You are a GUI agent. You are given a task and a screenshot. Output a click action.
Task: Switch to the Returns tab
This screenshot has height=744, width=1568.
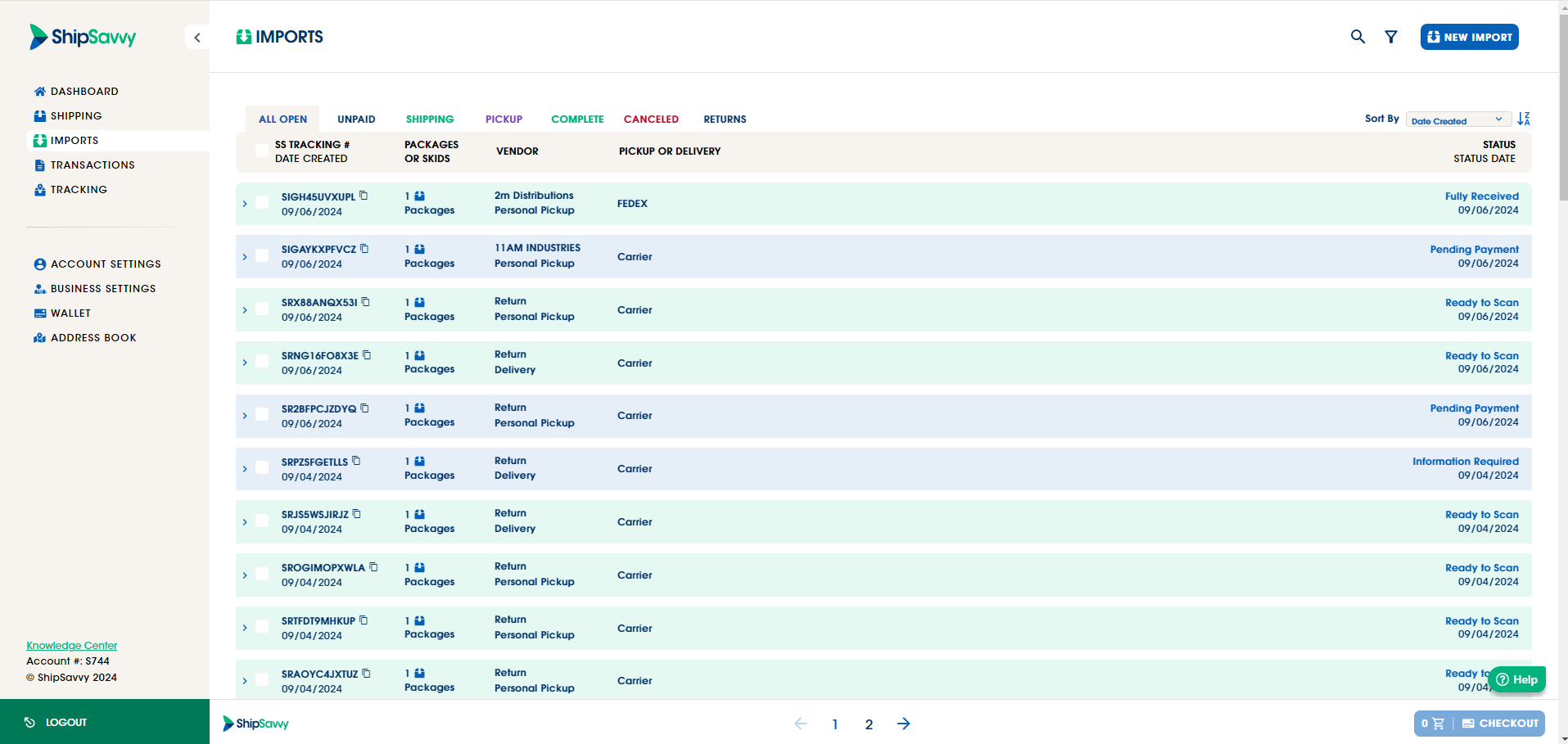(x=725, y=119)
